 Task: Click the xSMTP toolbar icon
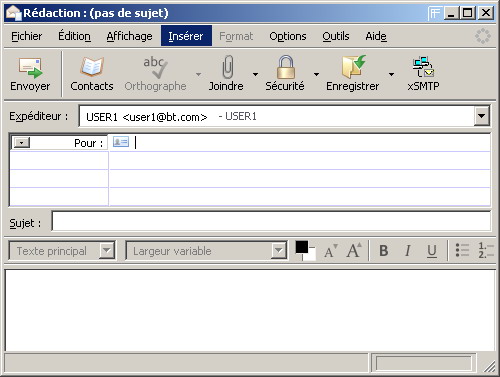pyautogui.click(x=423, y=67)
